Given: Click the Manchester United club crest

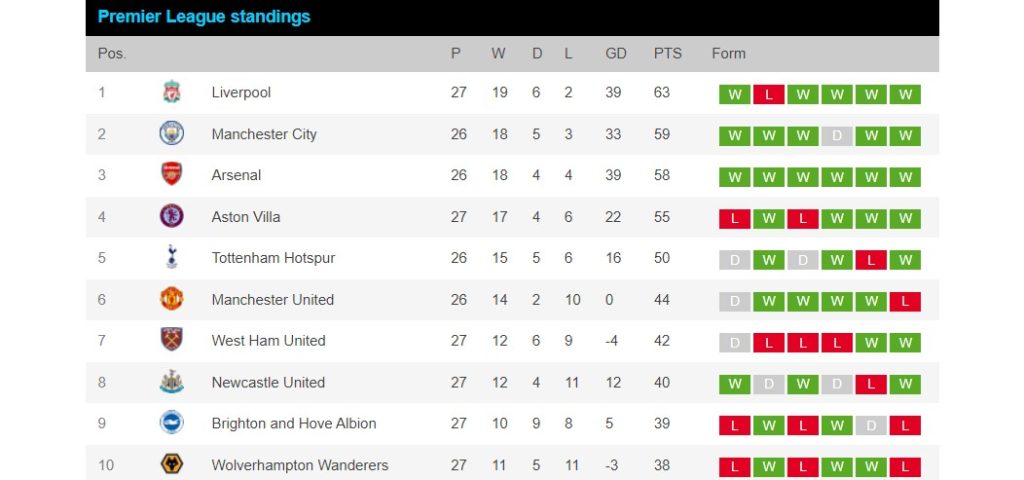Looking at the screenshot, I should [172, 299].
